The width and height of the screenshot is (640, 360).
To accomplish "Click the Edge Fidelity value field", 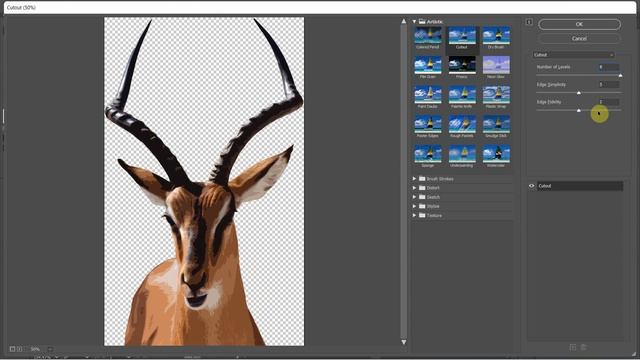I will 608,102.
